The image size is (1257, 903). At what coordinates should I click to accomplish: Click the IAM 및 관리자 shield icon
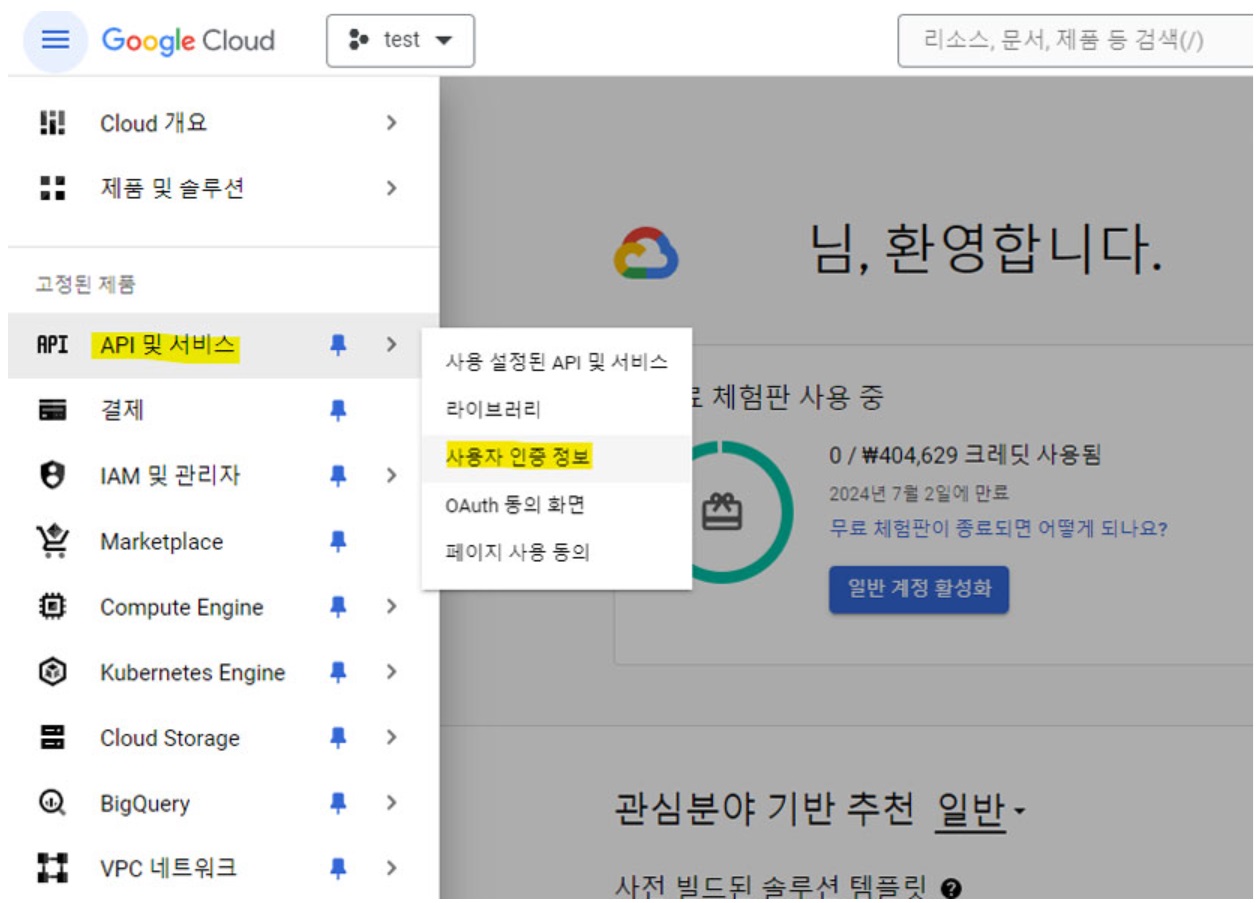[53, 475]
